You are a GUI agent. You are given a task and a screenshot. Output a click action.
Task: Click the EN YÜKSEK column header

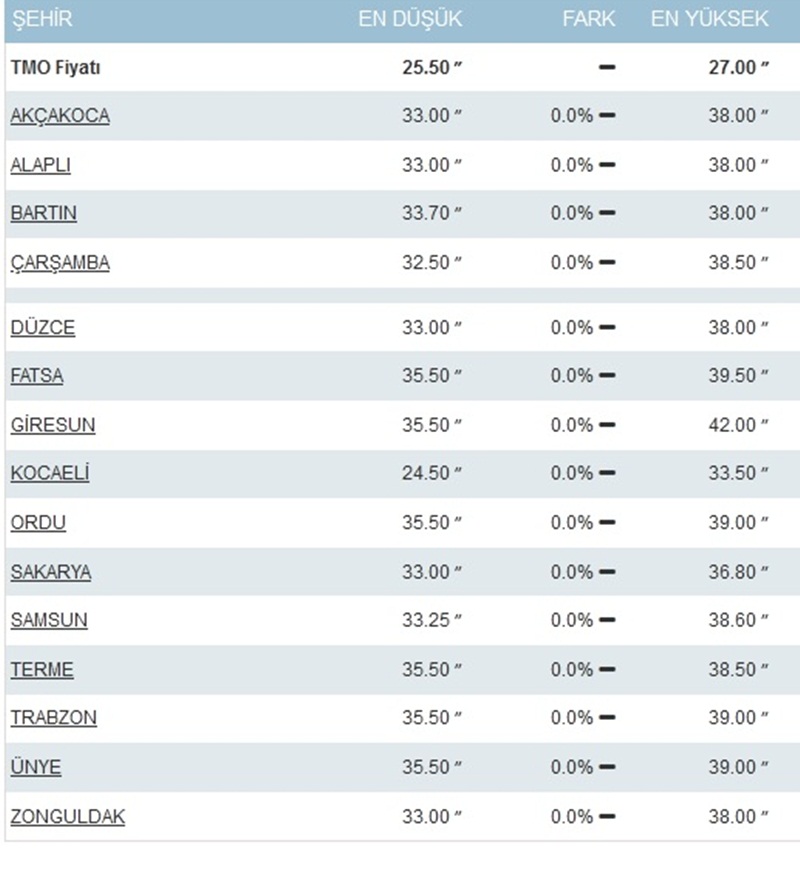[x=710, y=19]
